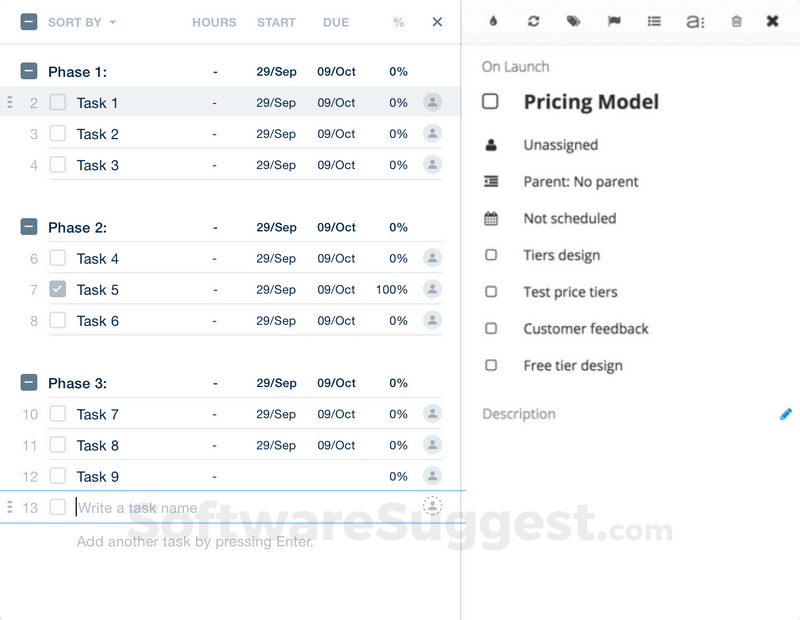Collapse the Phase 1 group
Image resolution: width=800 pixels, height=620 pixels.
(29, 71)
